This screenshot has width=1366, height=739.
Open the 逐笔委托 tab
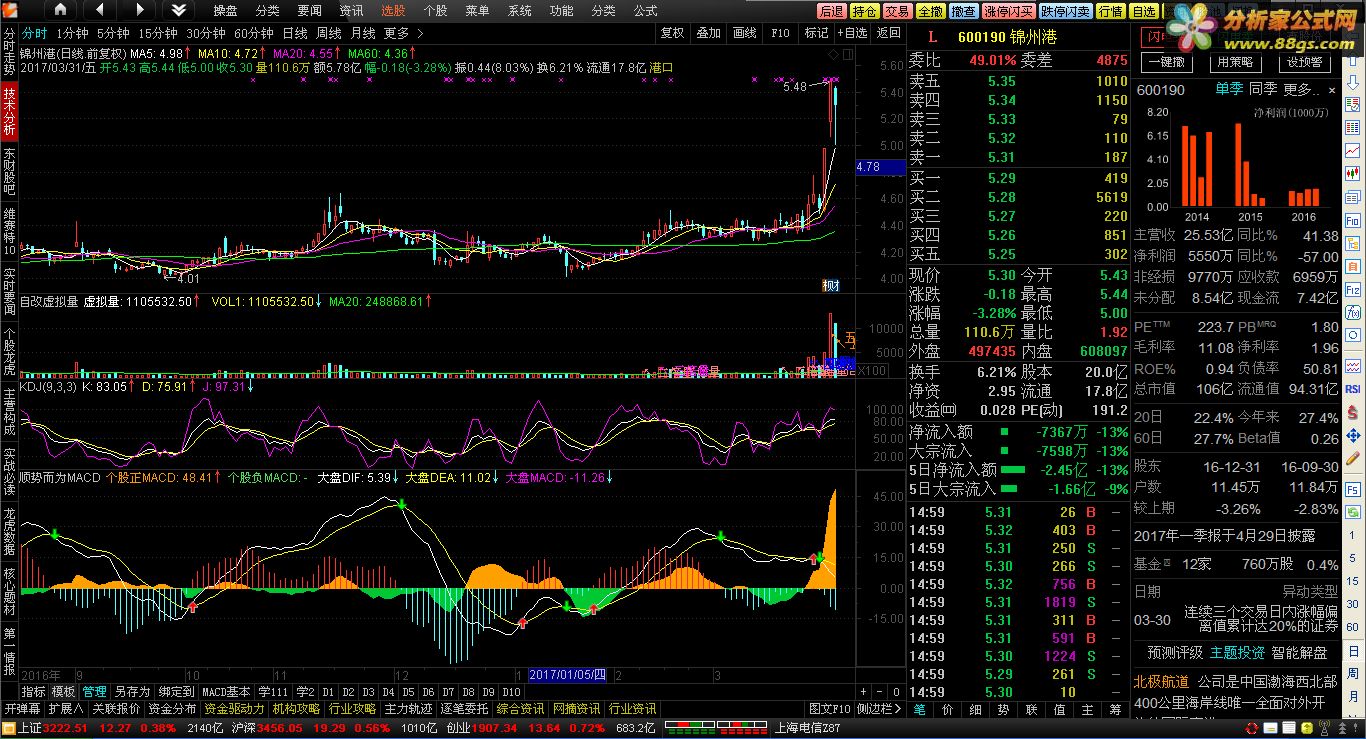point(464,708)
